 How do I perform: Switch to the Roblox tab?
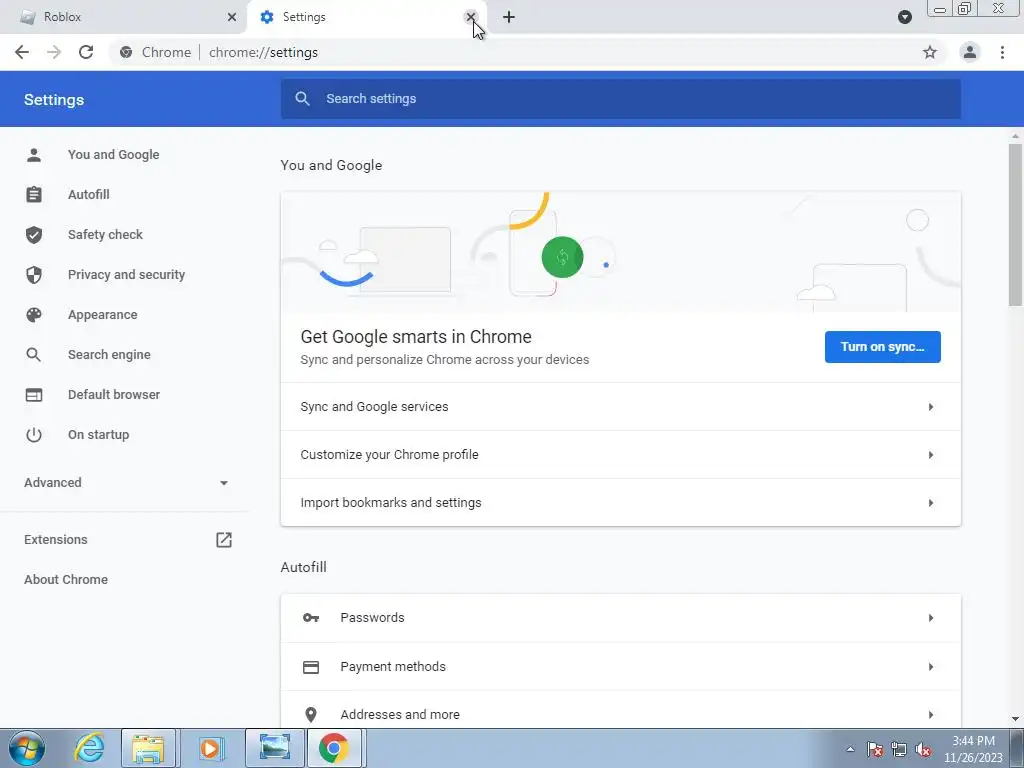click(x=122, y=17)
